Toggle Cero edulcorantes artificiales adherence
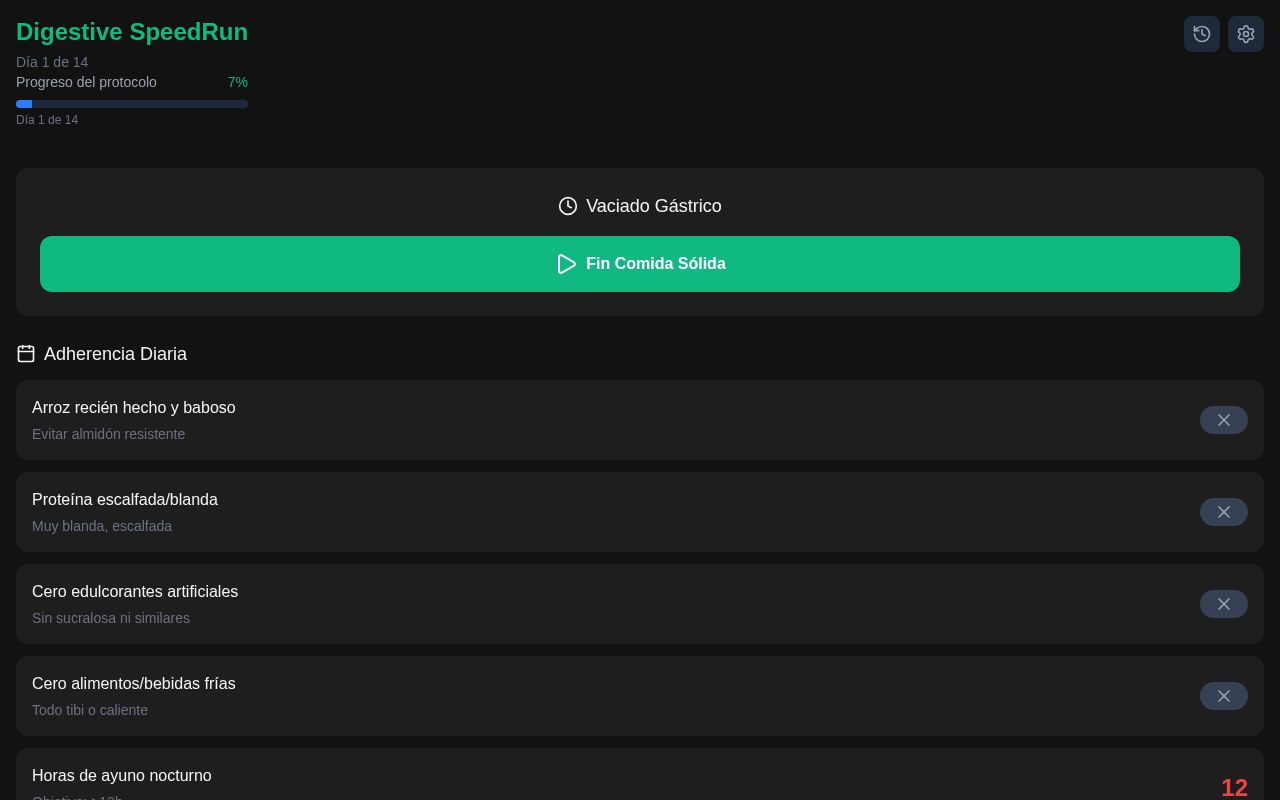This screenshot has height=800, width=1280. tap(1224, 604)
